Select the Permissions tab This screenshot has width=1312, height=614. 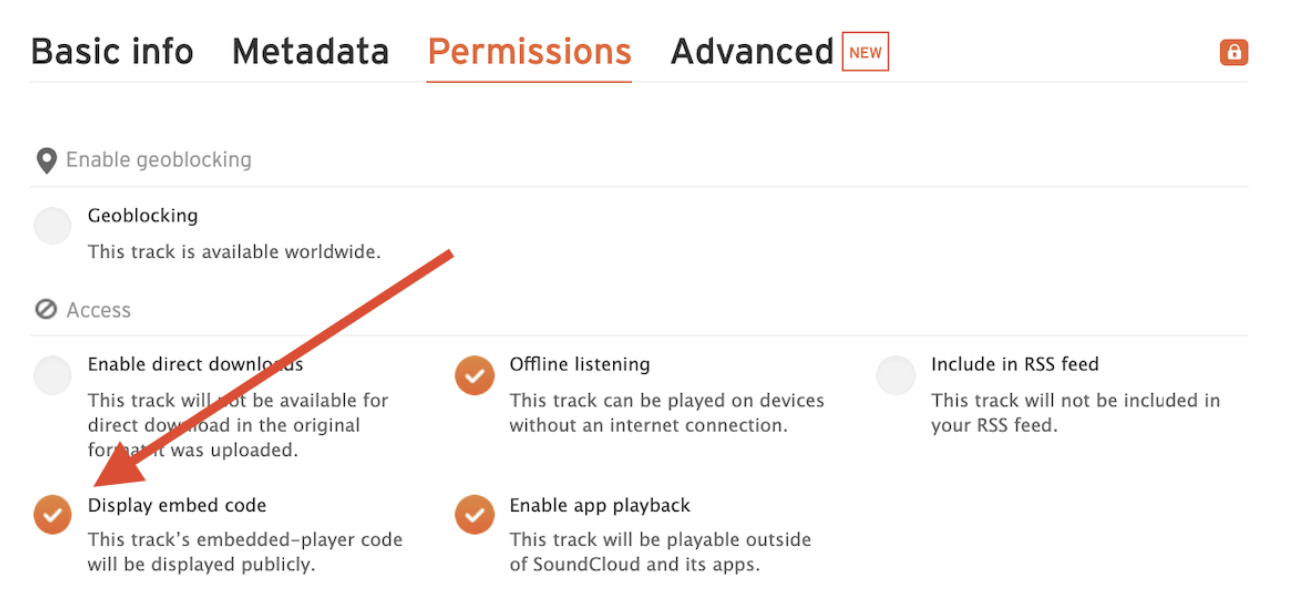[x=529, y=52]
